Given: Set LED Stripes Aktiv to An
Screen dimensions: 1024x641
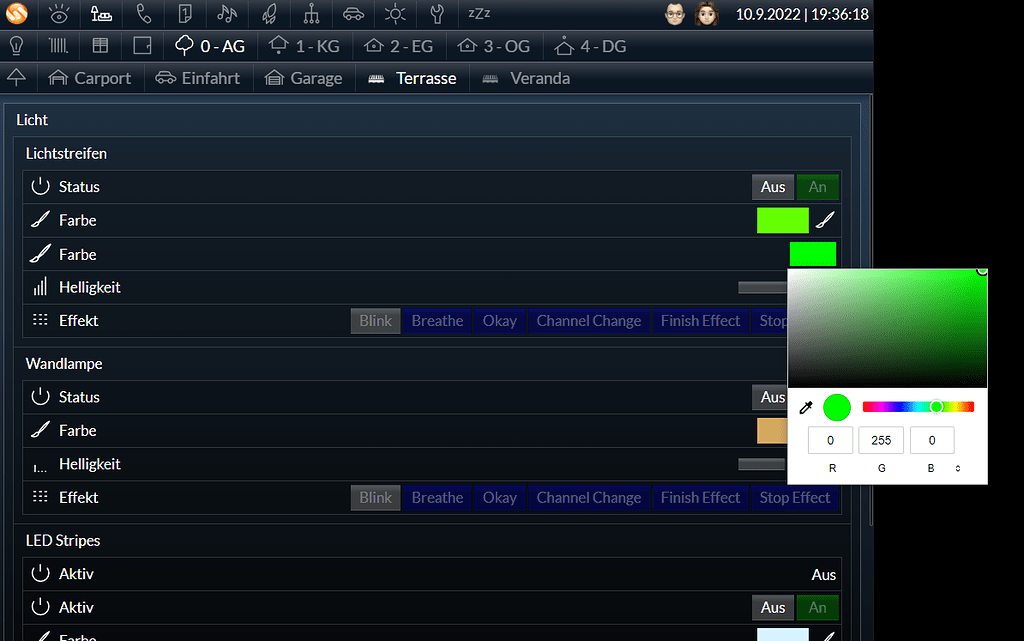Looking at the screenshot, I should [818, 607].
